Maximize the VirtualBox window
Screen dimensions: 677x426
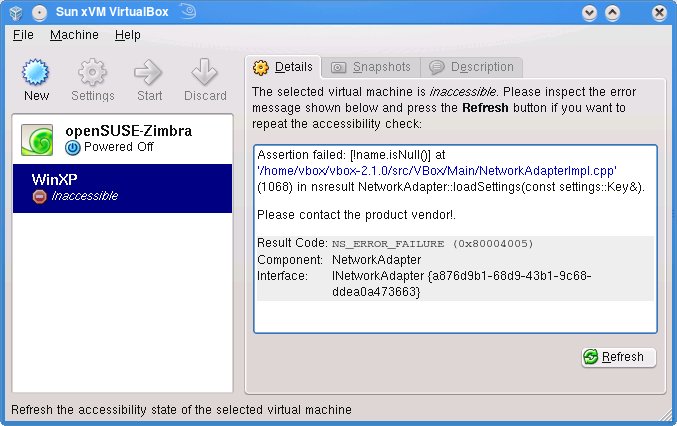click(612, 13)
